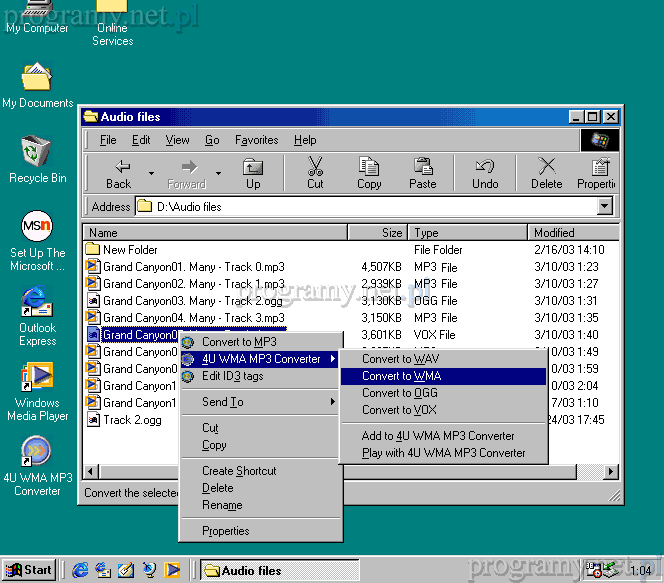Click the Start button
This screenshot has height=583, width=664.
[x=29, y=570]
